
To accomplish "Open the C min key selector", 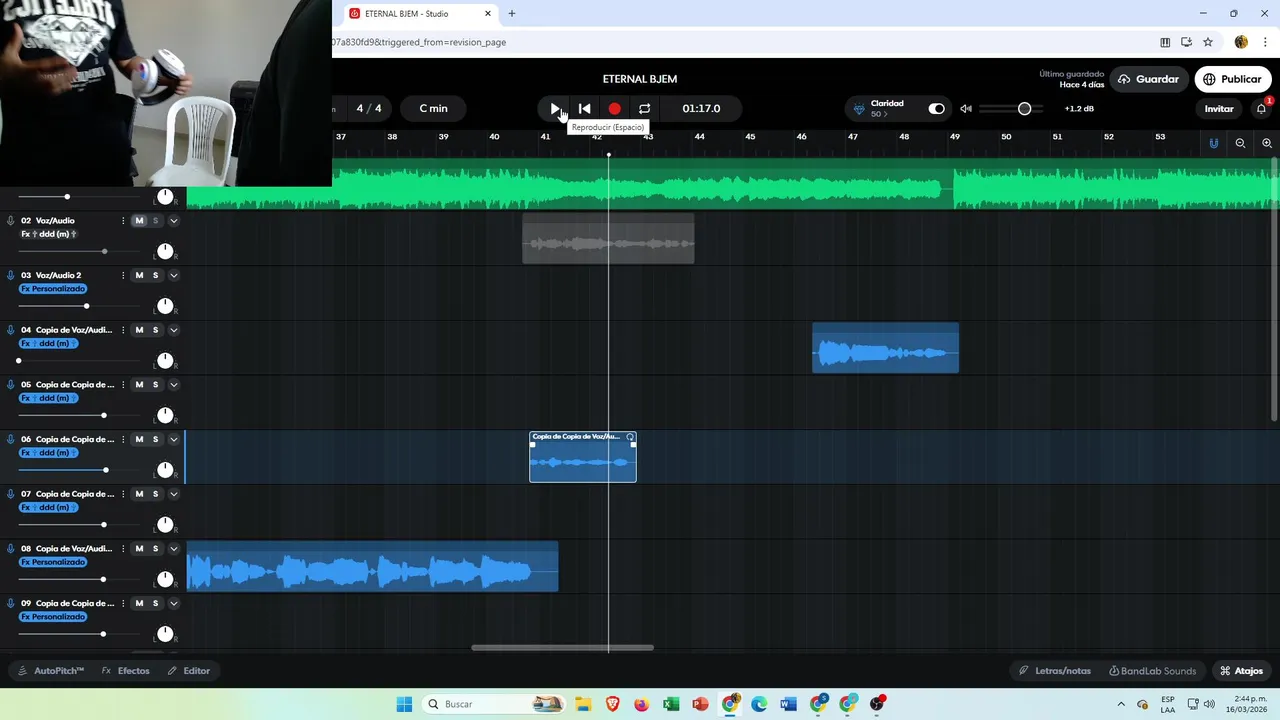I will 433,108.
